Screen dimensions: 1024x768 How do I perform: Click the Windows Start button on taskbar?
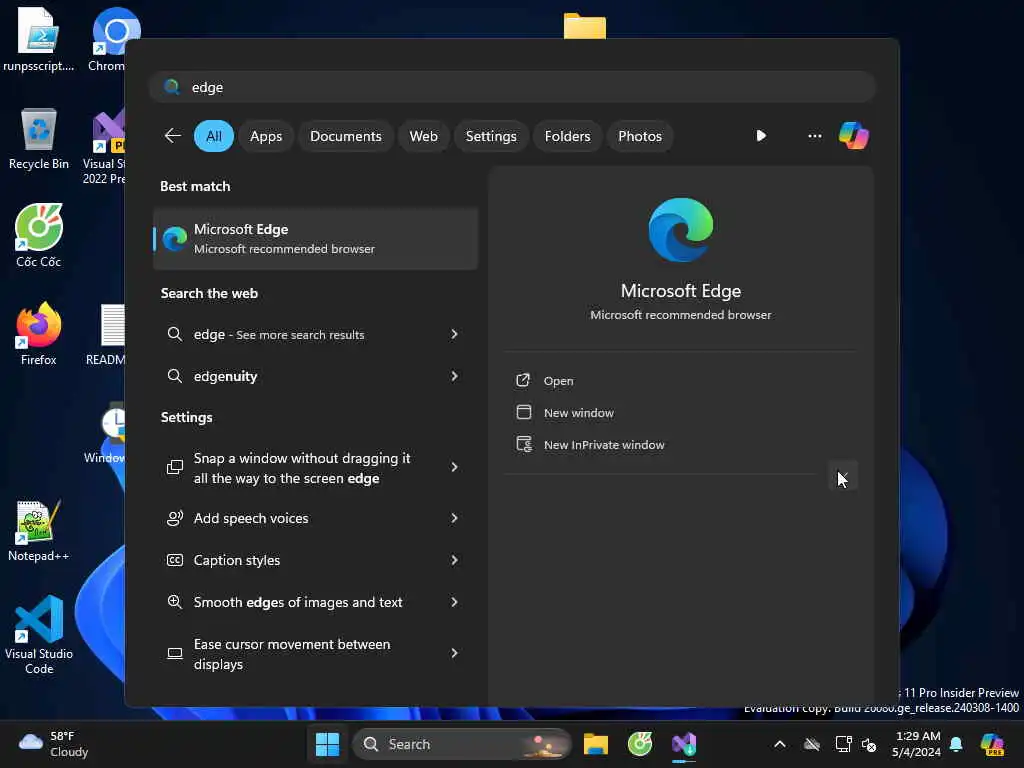327,744
